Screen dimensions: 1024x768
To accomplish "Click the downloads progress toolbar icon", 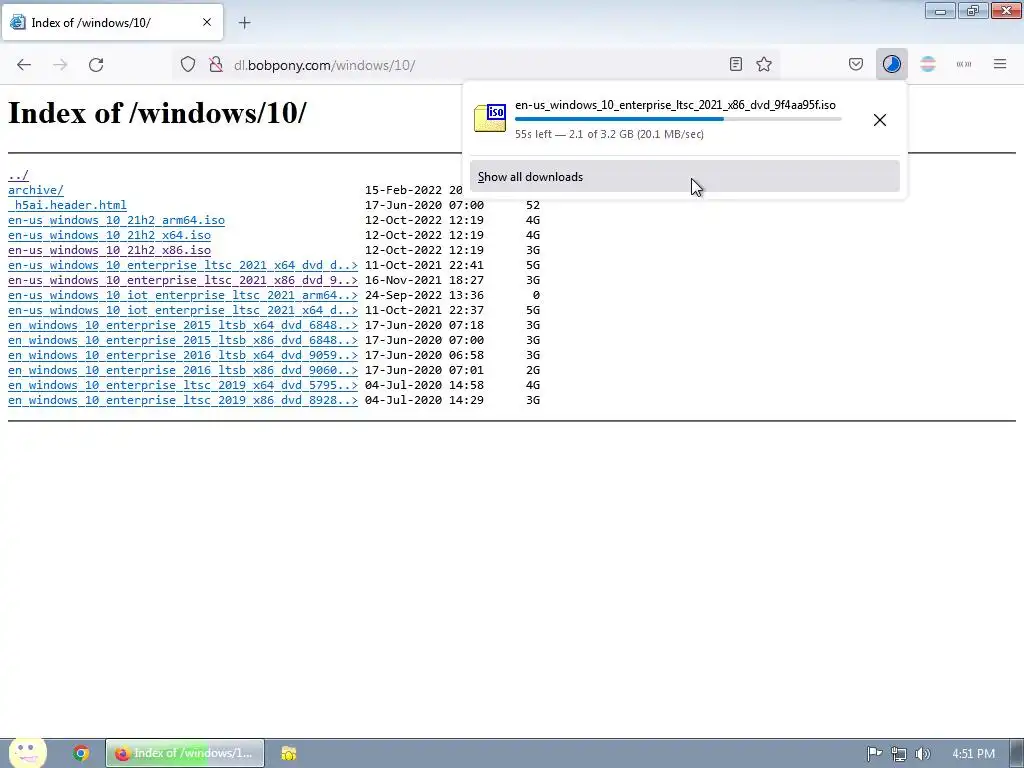I will point(891,64).
